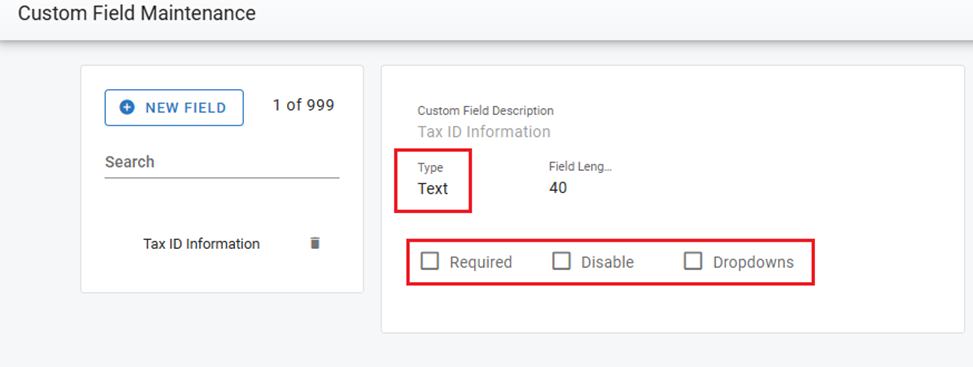Focus the Search input field
Viewport: 973px width, 367px height.
[x=222, y=163]
